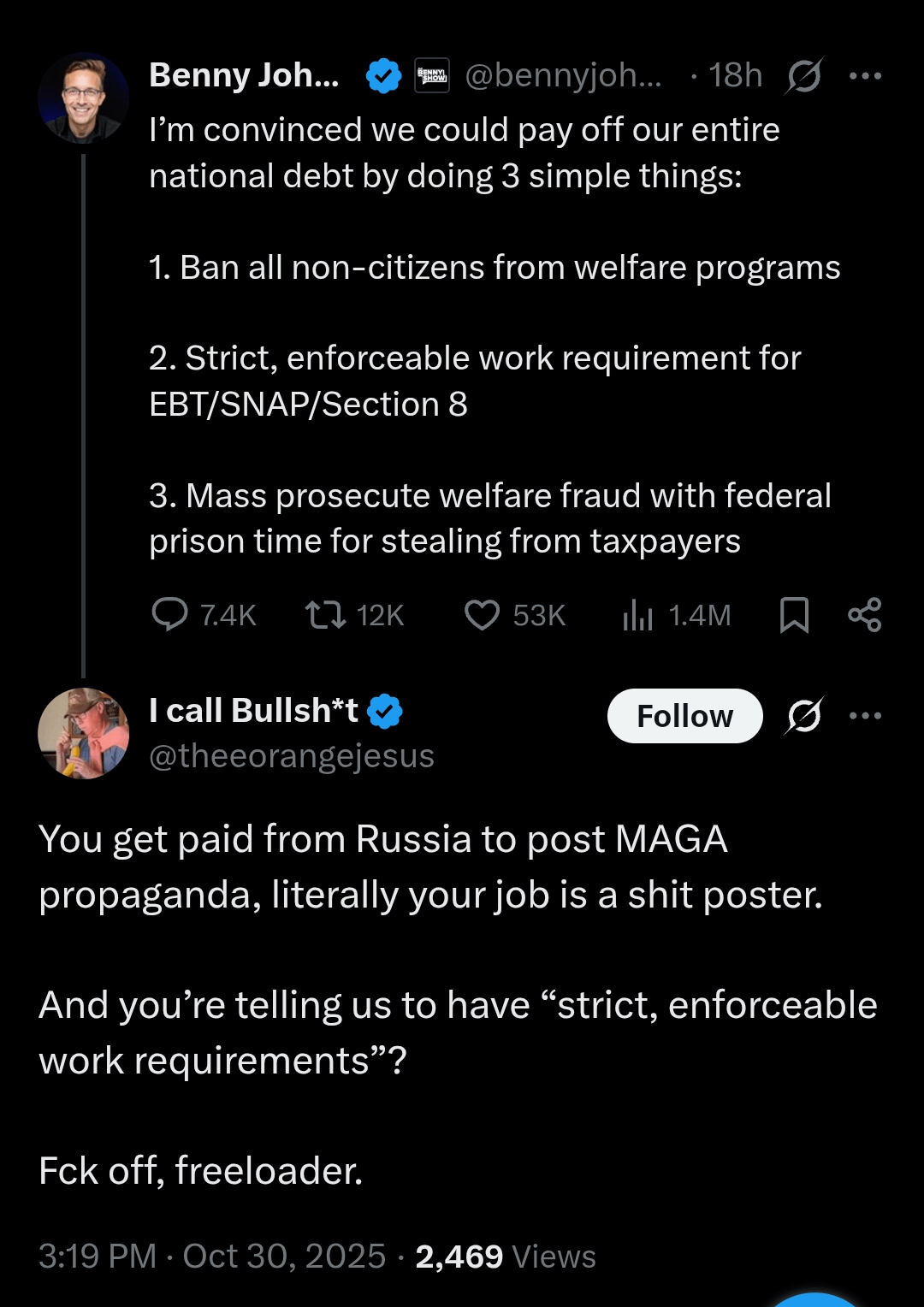
Task: Open view analytics showing 1.4M
Action: tap(637, 615)
